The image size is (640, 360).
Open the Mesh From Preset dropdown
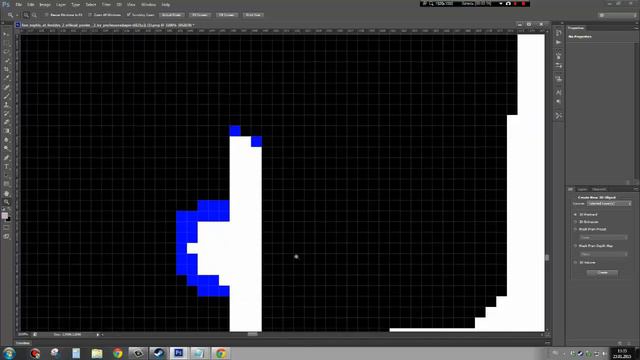(x=603, y=238)
